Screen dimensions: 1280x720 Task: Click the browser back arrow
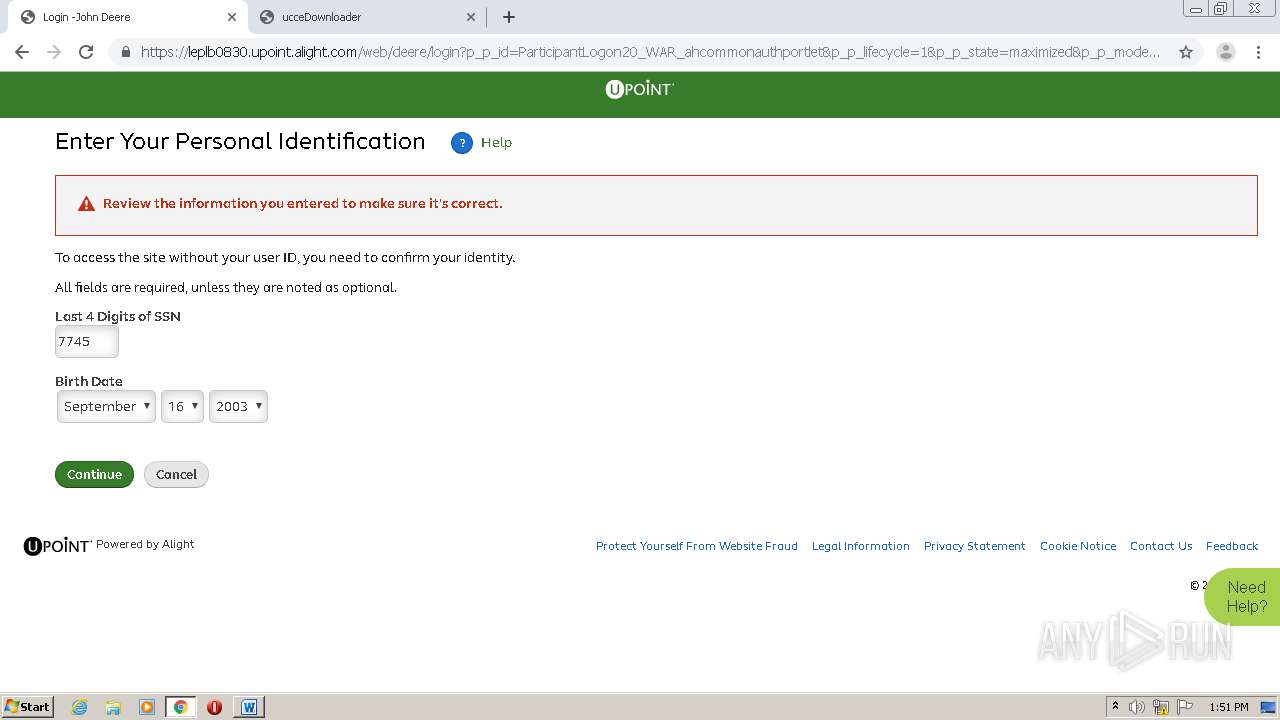point(22,52)
